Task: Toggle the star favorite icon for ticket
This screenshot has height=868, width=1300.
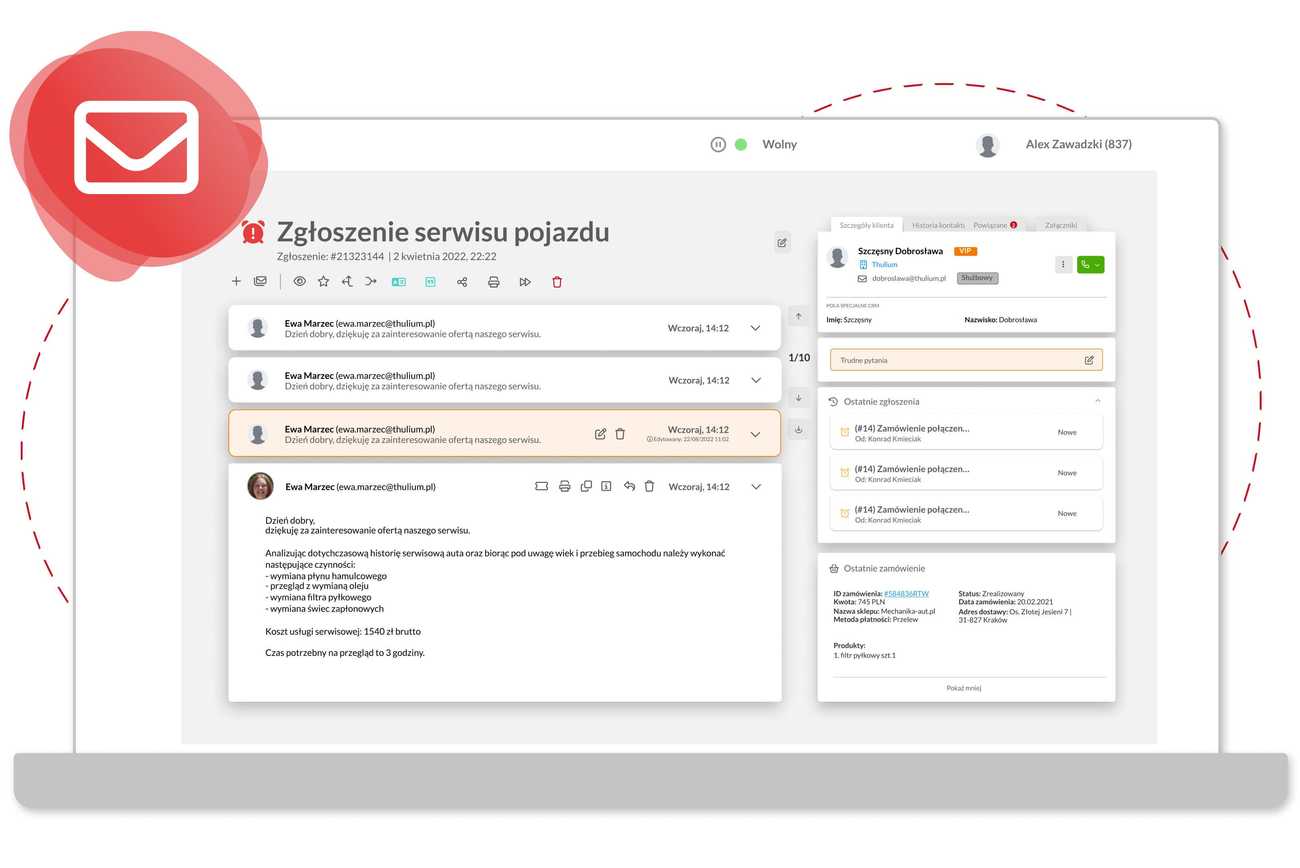Action: (323, 282)
